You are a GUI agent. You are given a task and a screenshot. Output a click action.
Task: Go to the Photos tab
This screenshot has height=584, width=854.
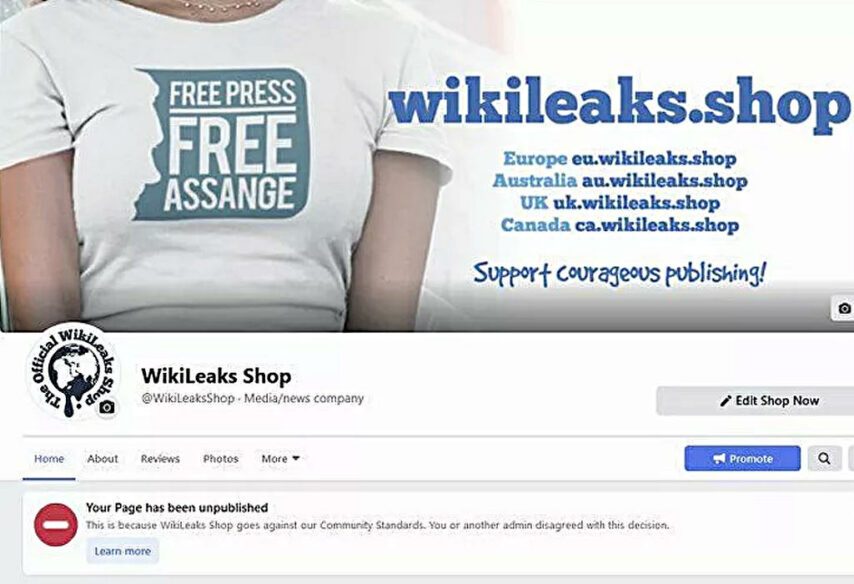click(221, 459)
